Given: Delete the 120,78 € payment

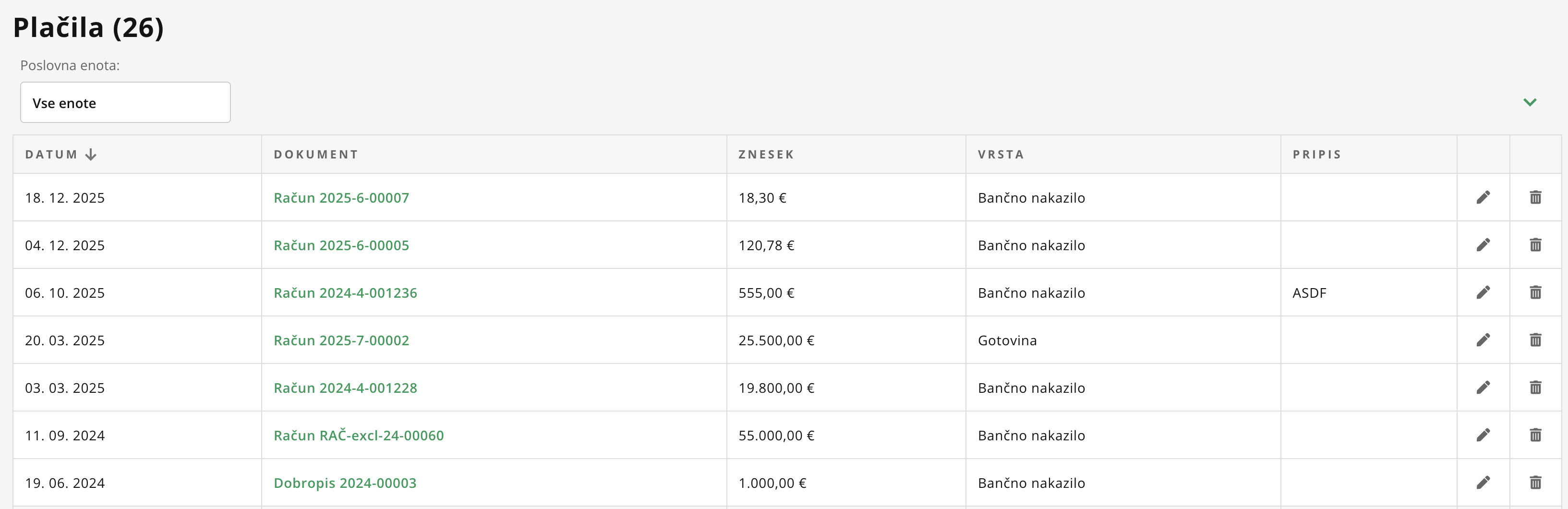Looking at the screenshot, I should pyautogui.click(x=1535, y=245).
